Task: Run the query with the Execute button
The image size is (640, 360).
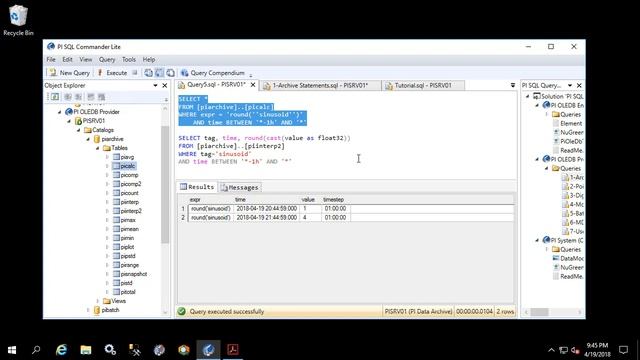Action: (x=112, y=73)
